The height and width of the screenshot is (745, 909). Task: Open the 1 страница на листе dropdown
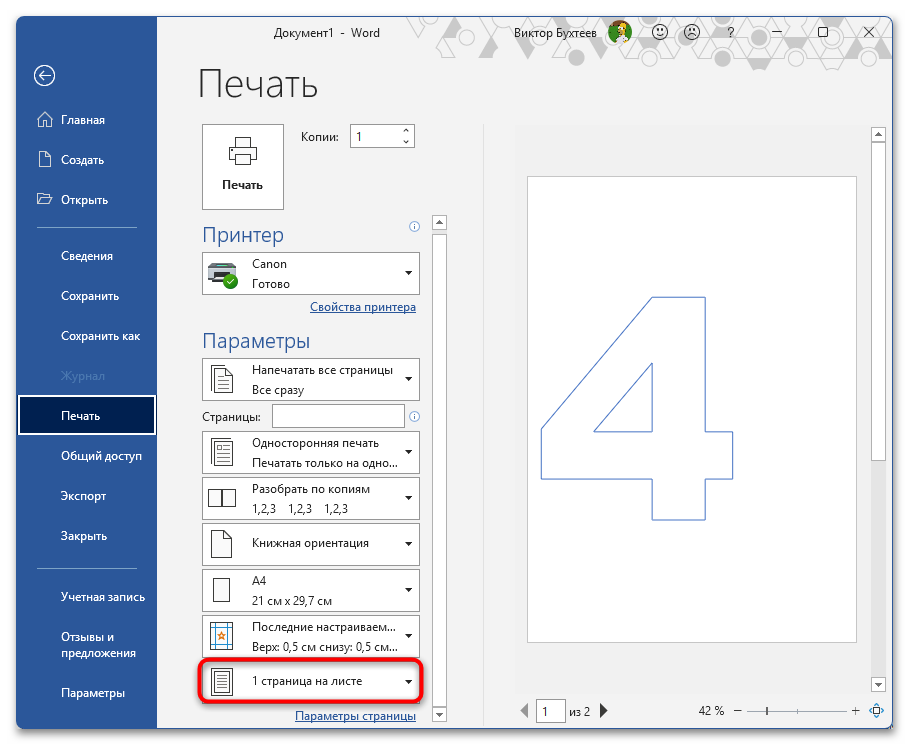pos(311,681)
